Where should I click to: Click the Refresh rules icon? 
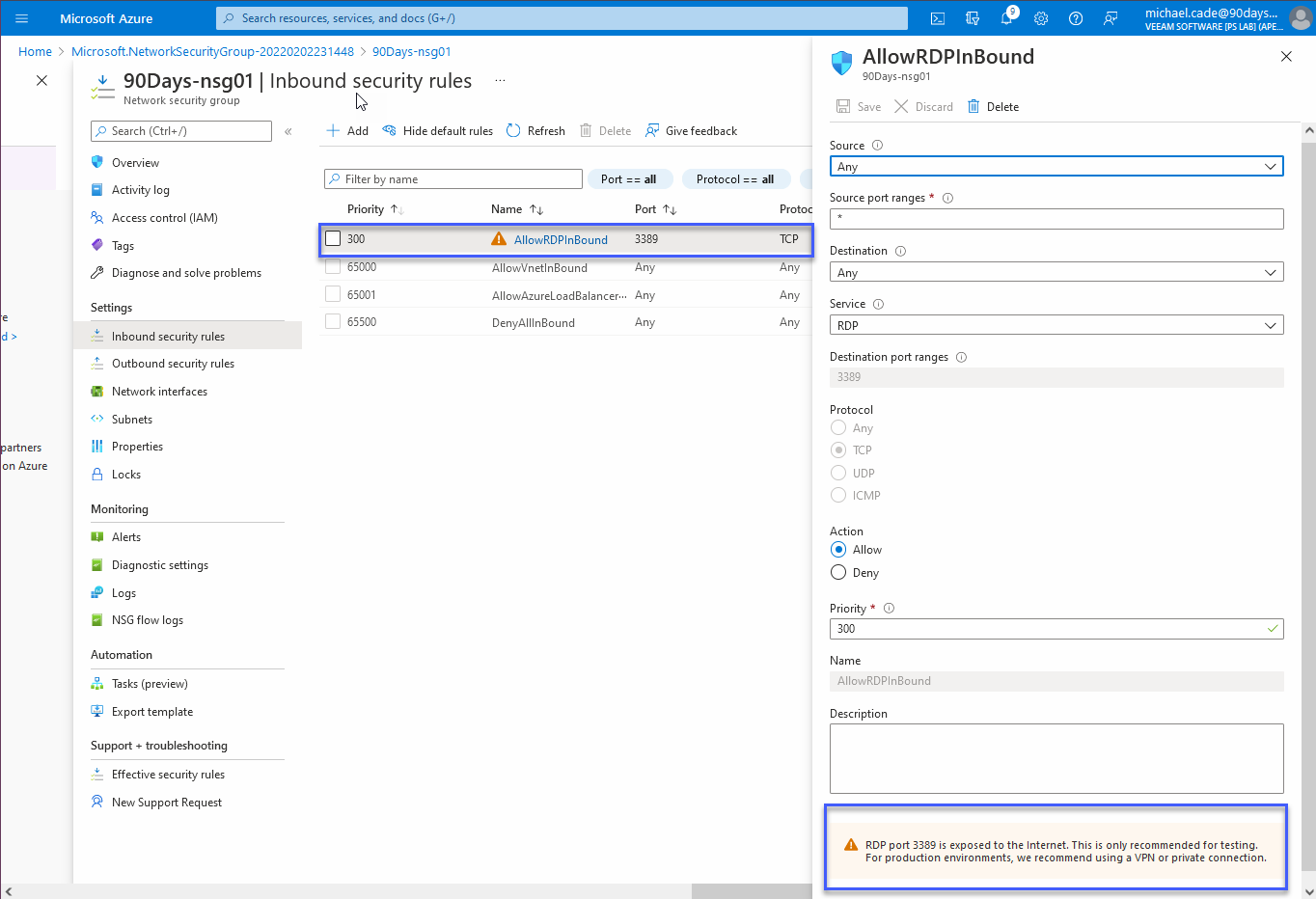pyautogui.click(x=535, y=131)
